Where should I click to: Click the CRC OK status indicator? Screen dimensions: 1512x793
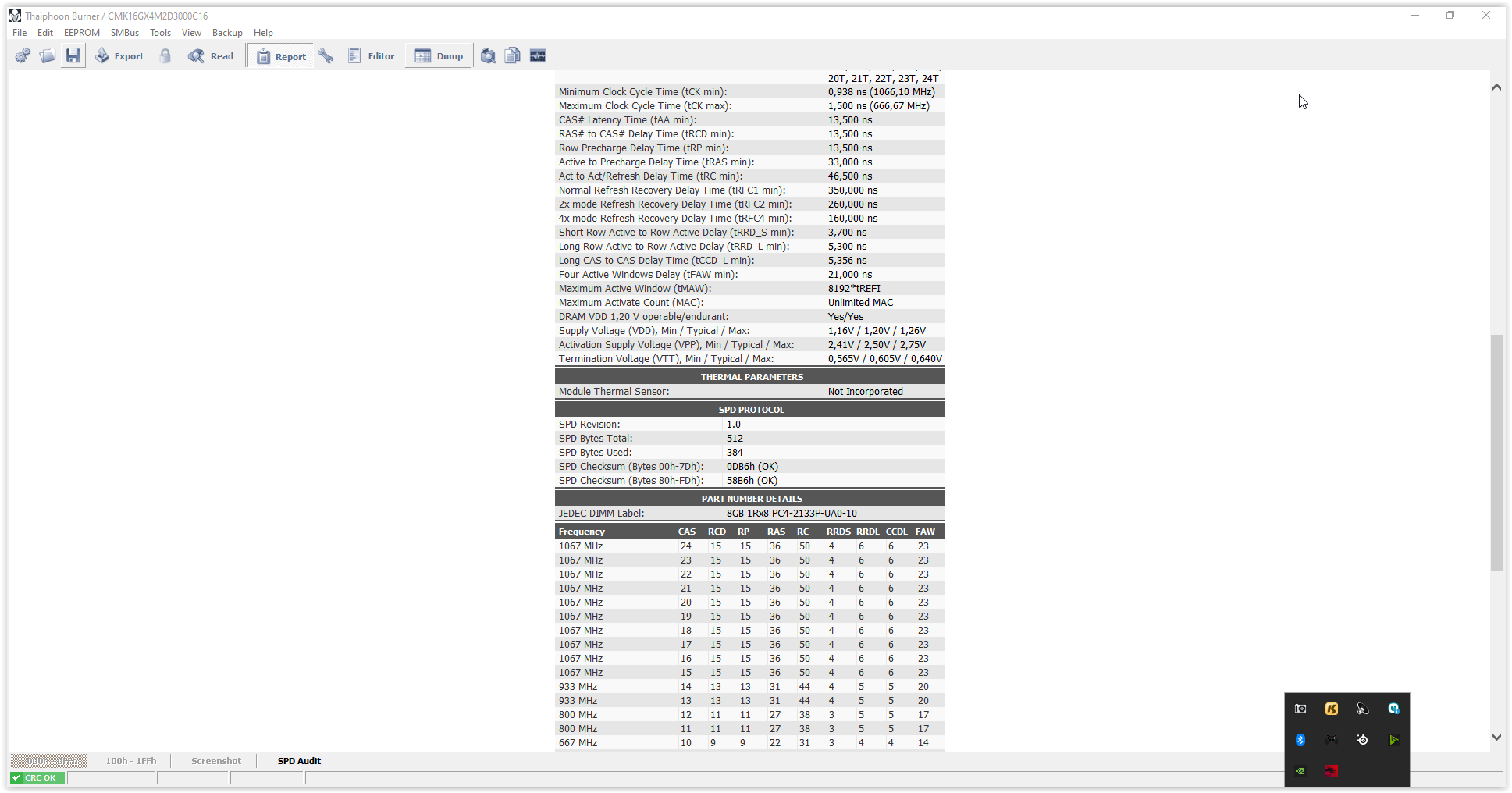tap(37, 777)
